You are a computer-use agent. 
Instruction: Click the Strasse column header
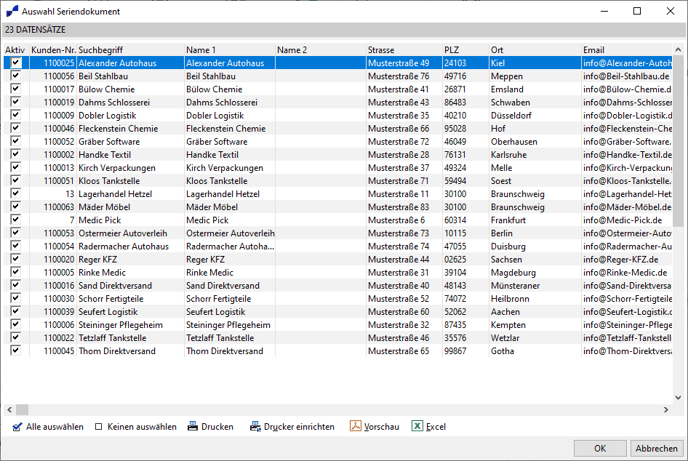click(x=404, y=50)
